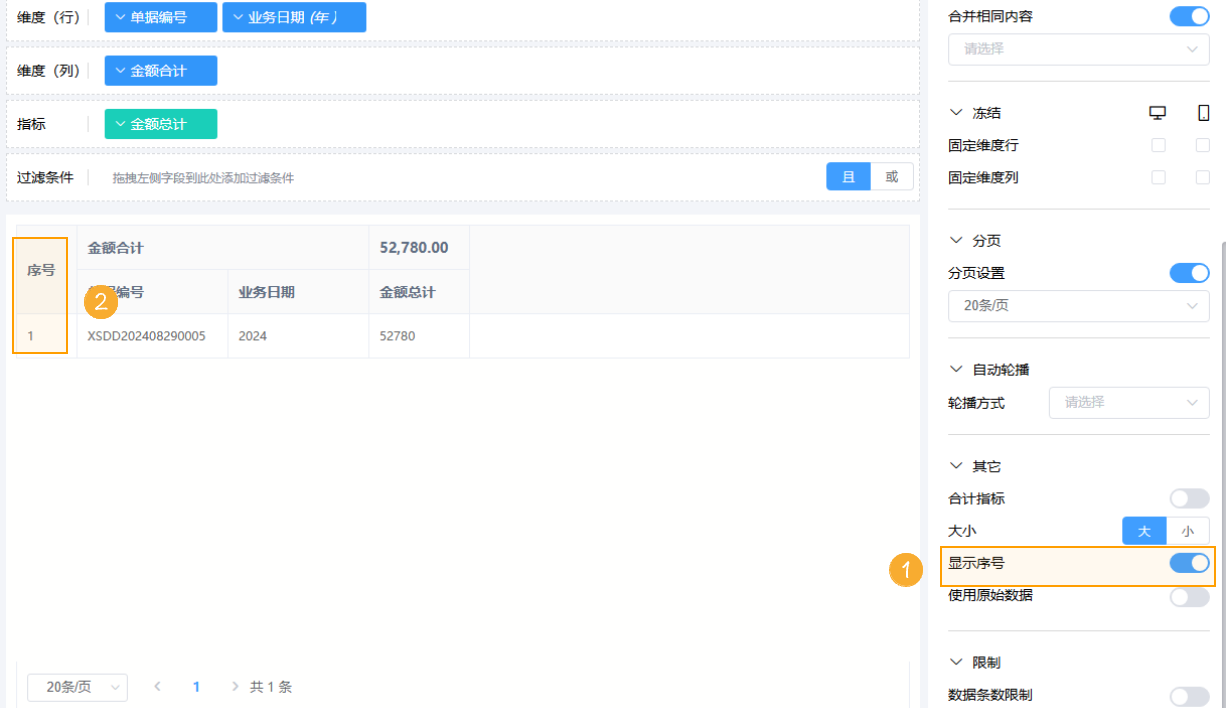Collapse the 自动轮播 section

point(955,370)
